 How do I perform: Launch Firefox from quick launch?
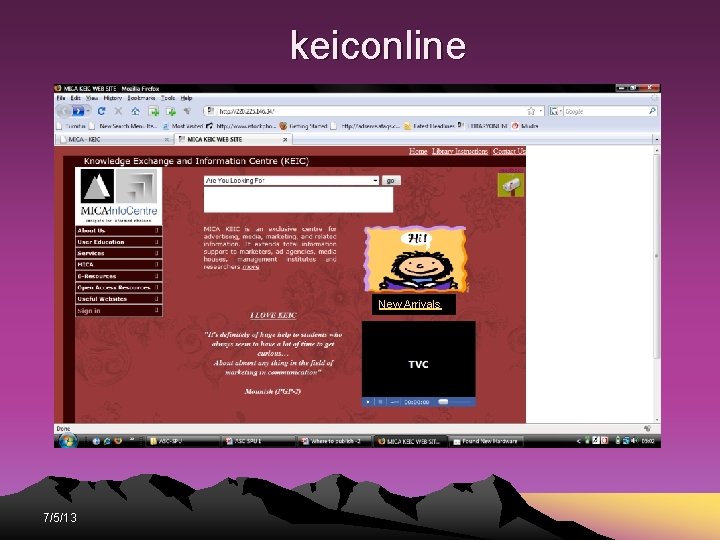pos(118,441)
